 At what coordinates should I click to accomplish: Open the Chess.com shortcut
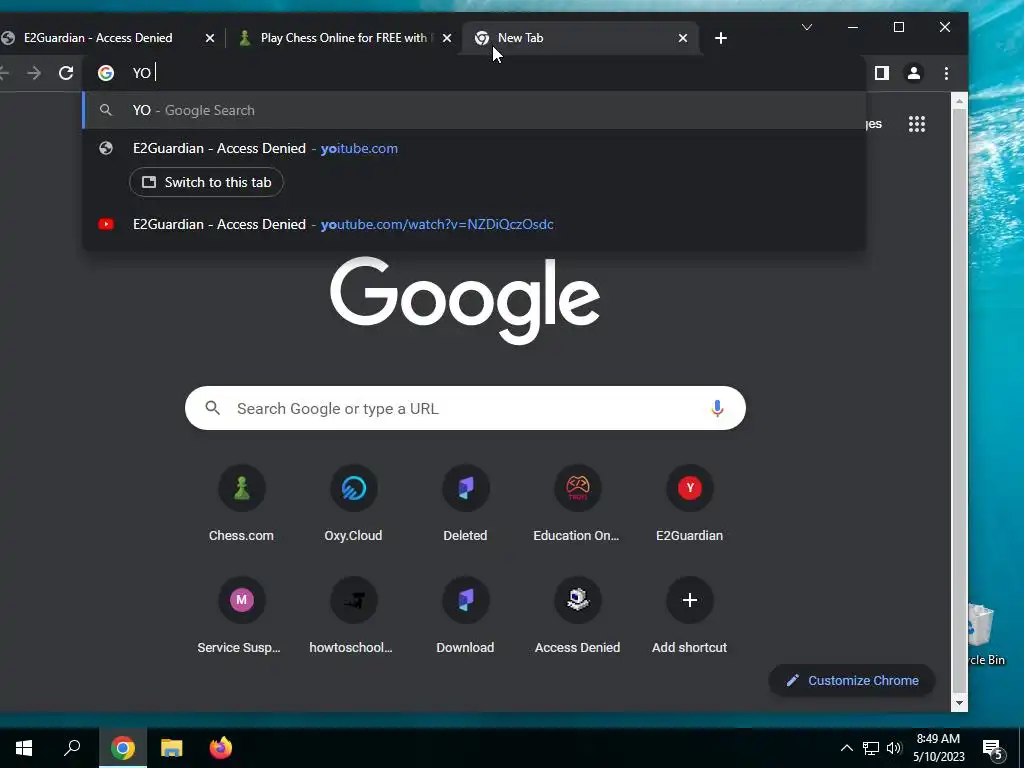(x=241, y=504)
